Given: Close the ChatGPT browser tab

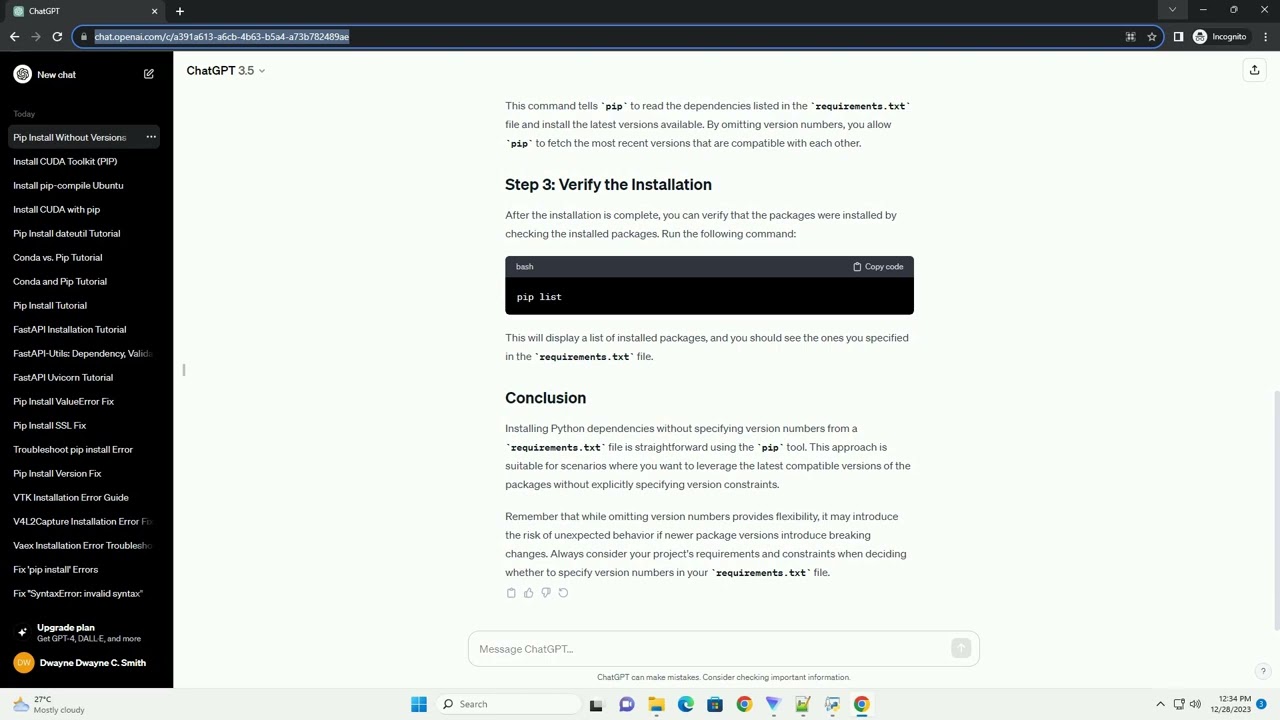Looking at the screenshot, I should point(154,11).
